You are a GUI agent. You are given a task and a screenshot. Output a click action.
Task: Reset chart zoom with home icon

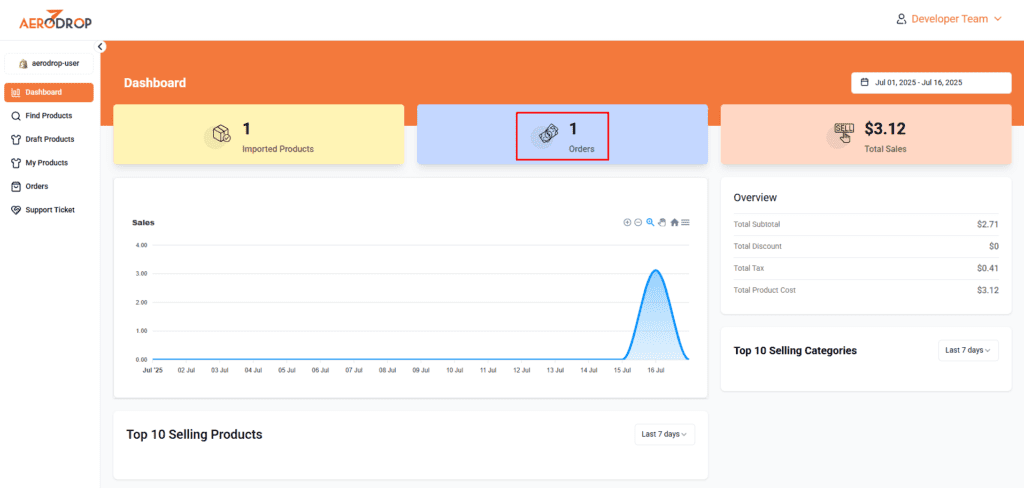[x=674, y=222]
